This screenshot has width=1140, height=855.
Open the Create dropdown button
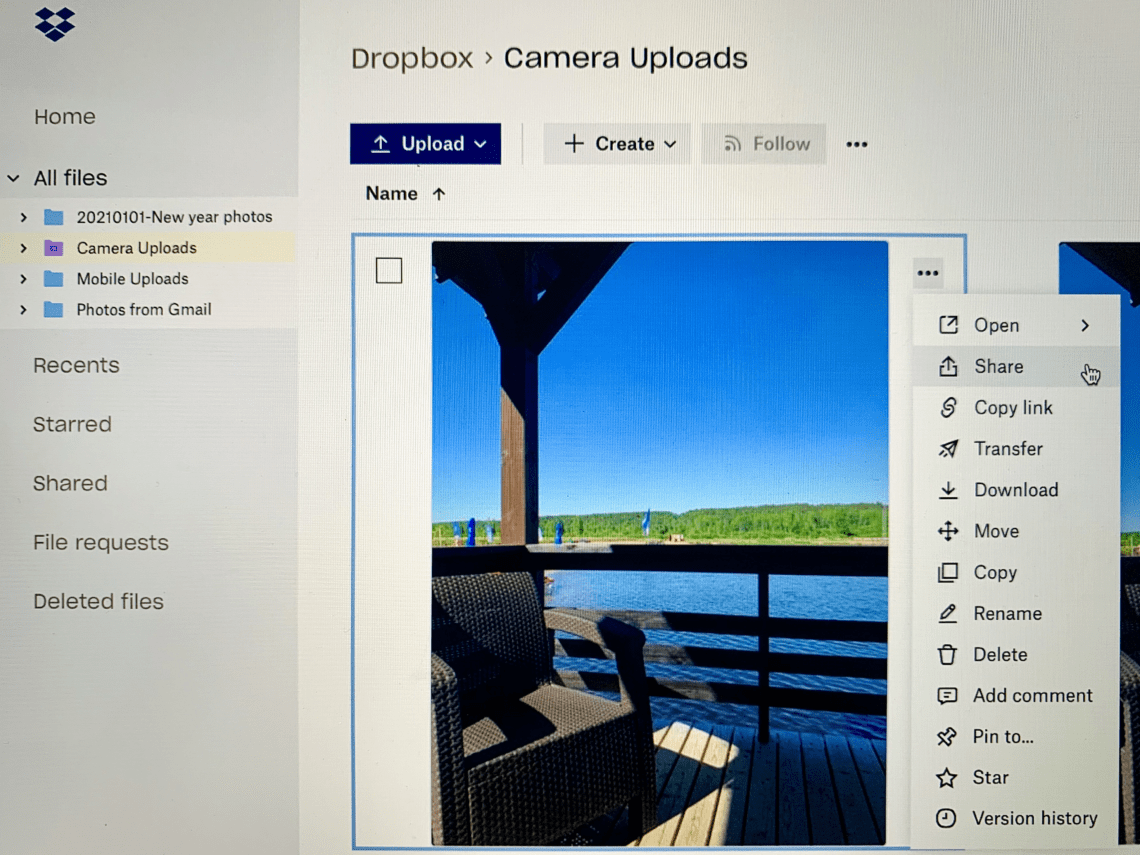coord(617,144)
